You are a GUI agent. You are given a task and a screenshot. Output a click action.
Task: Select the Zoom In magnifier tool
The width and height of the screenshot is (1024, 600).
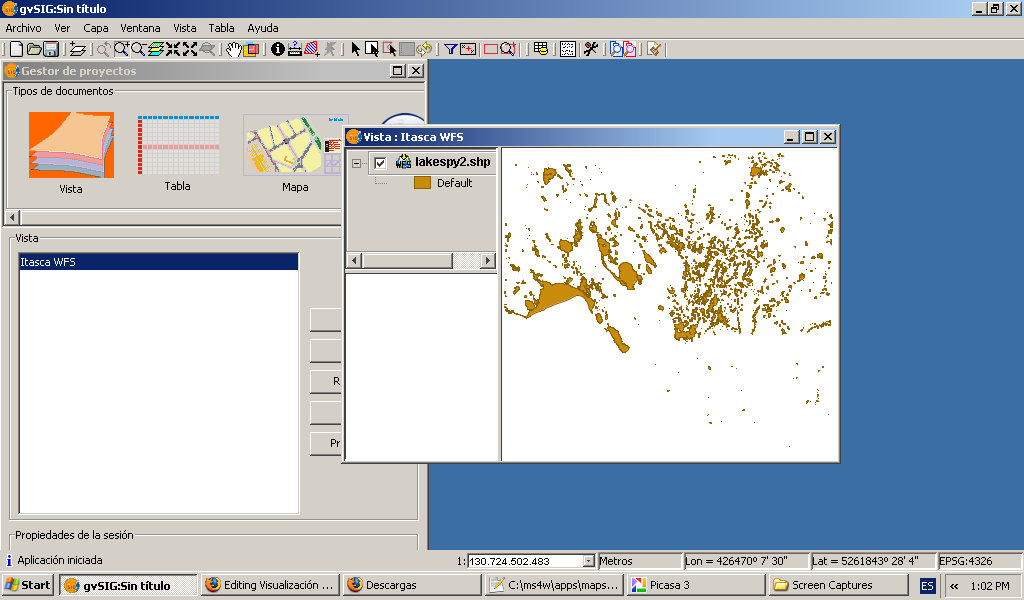click(x=121, y=49)
